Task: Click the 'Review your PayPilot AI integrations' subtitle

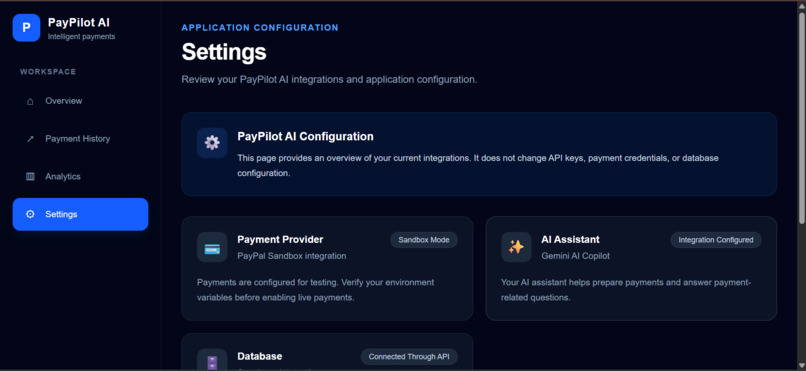Action: coord(329,80)
